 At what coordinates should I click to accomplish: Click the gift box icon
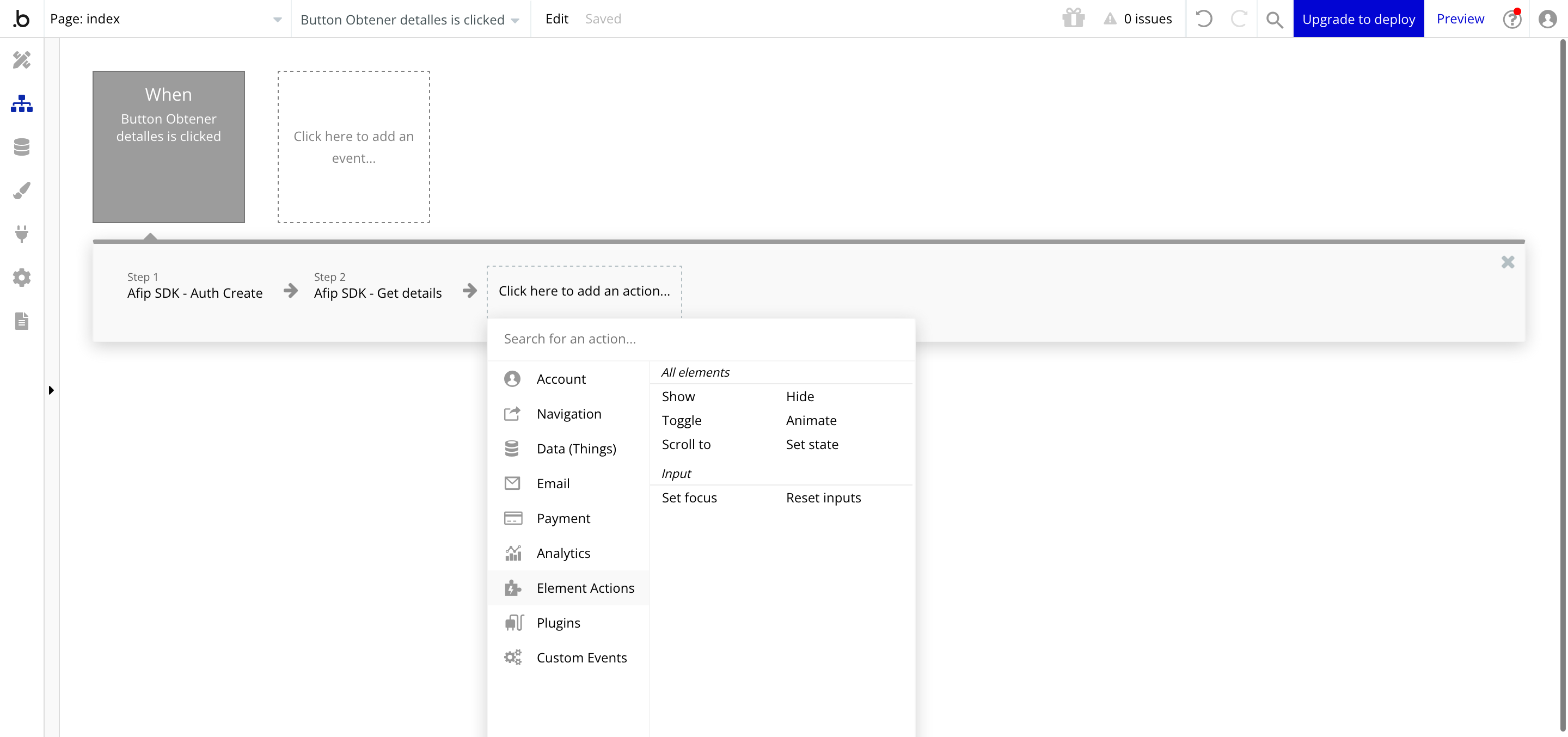(1073, 19)
